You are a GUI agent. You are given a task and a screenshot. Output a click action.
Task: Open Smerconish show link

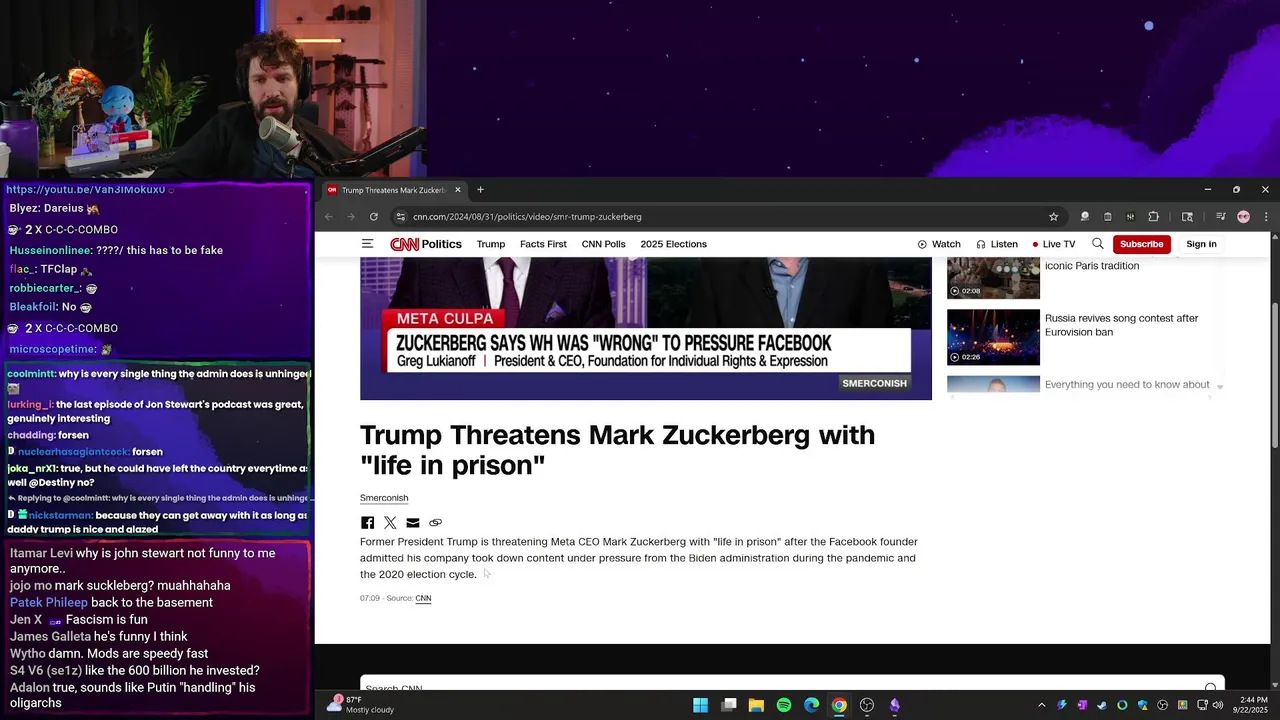click(x=384, y=498)
